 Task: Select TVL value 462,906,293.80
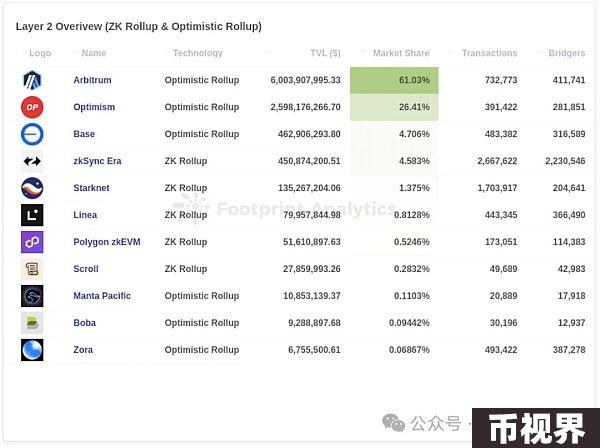click(x=309, y=134)
